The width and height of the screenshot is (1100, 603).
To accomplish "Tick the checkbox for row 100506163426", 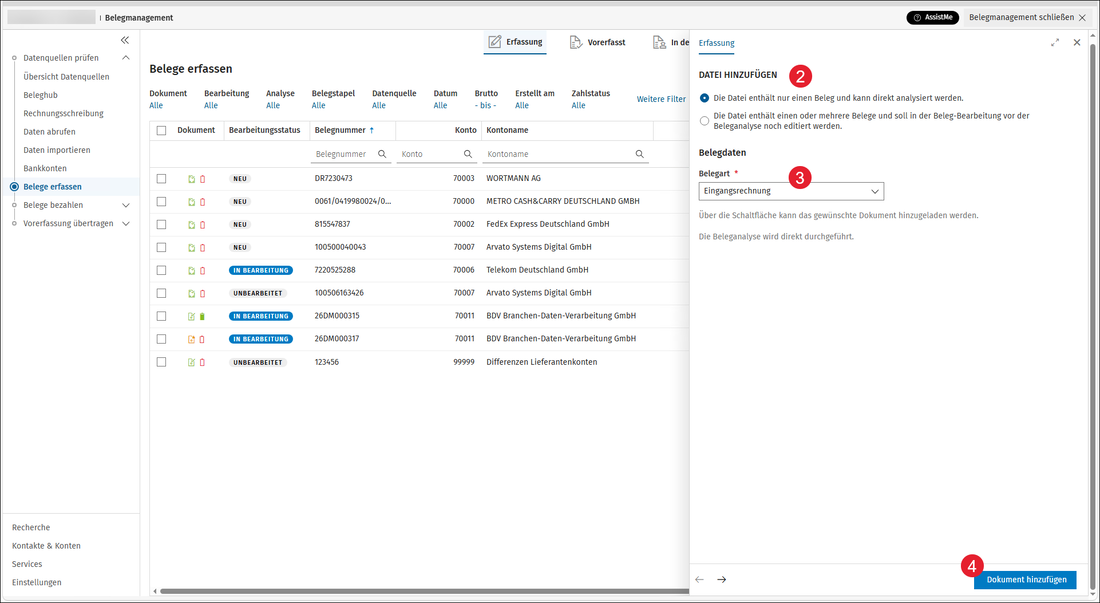I will [x=161, y=293].
